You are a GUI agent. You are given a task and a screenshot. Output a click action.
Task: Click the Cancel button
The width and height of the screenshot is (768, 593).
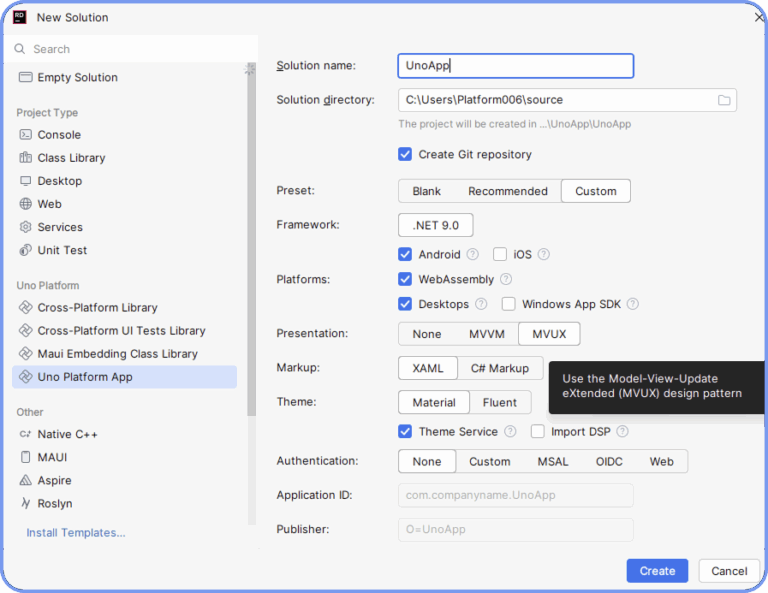coord(729,571)
